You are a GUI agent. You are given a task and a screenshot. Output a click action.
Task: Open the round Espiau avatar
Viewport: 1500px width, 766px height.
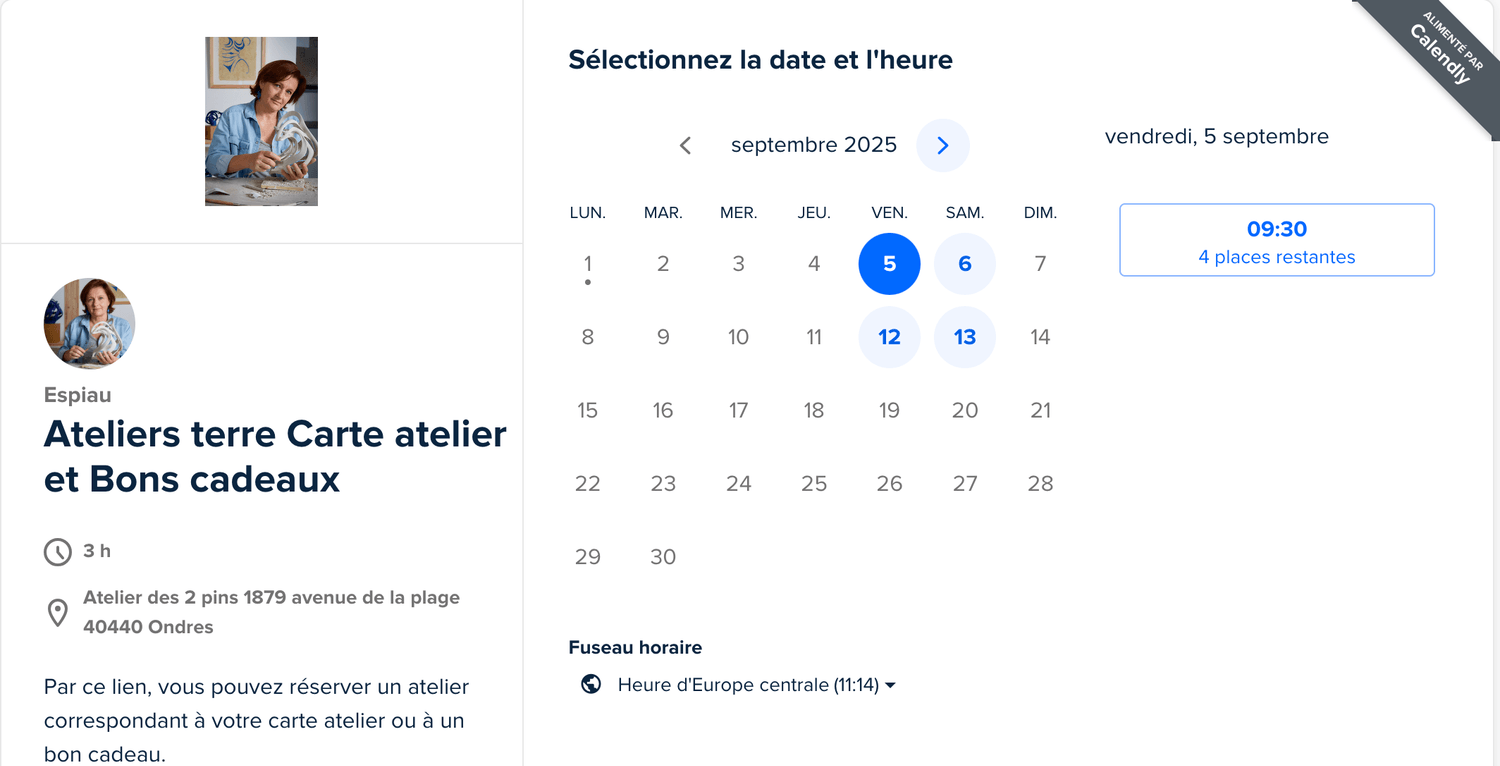click(x=89, y=324)
